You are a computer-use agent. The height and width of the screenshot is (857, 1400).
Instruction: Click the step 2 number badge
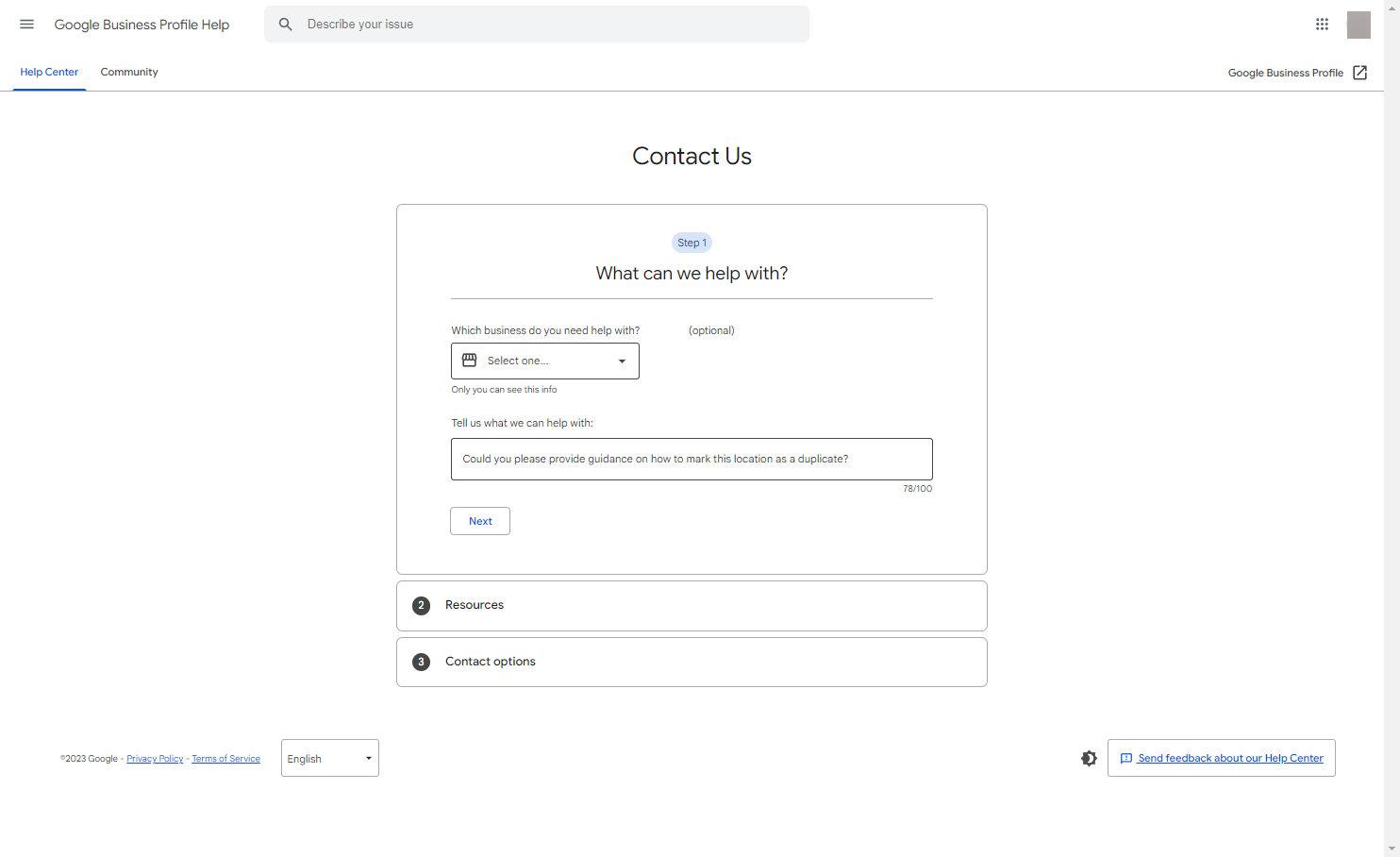click(422, 606)
